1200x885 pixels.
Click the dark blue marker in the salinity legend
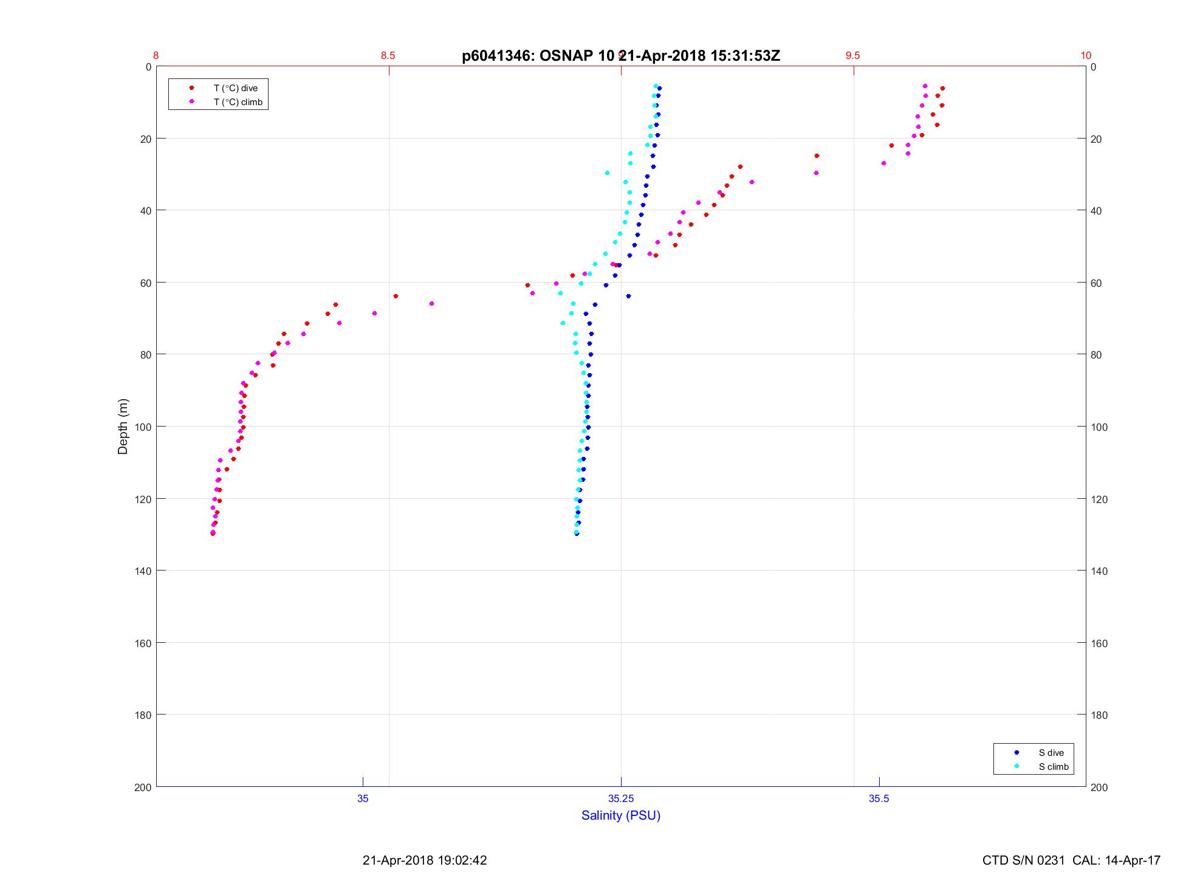tap(1017, 751)
